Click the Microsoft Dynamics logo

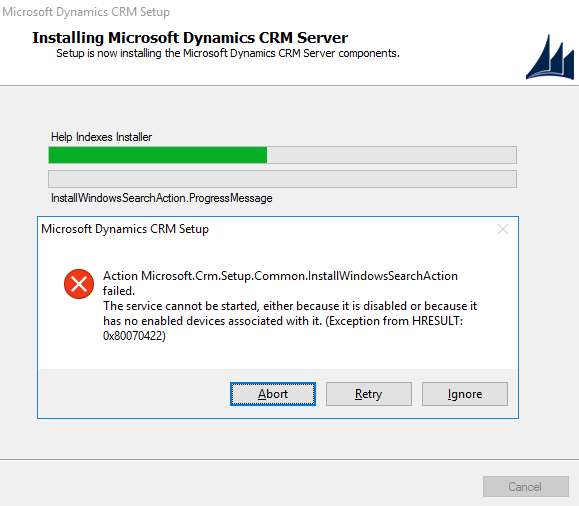tap(550, 57)
